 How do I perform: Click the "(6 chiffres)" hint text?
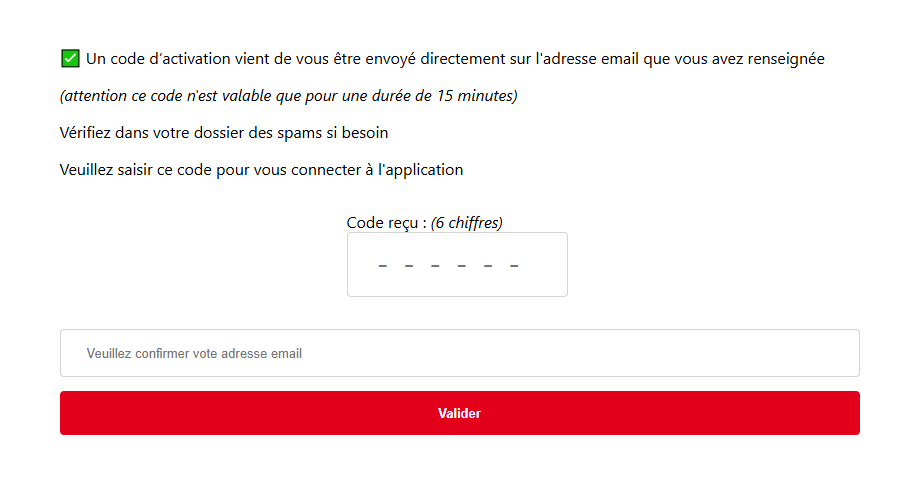(x=467, y=222)
